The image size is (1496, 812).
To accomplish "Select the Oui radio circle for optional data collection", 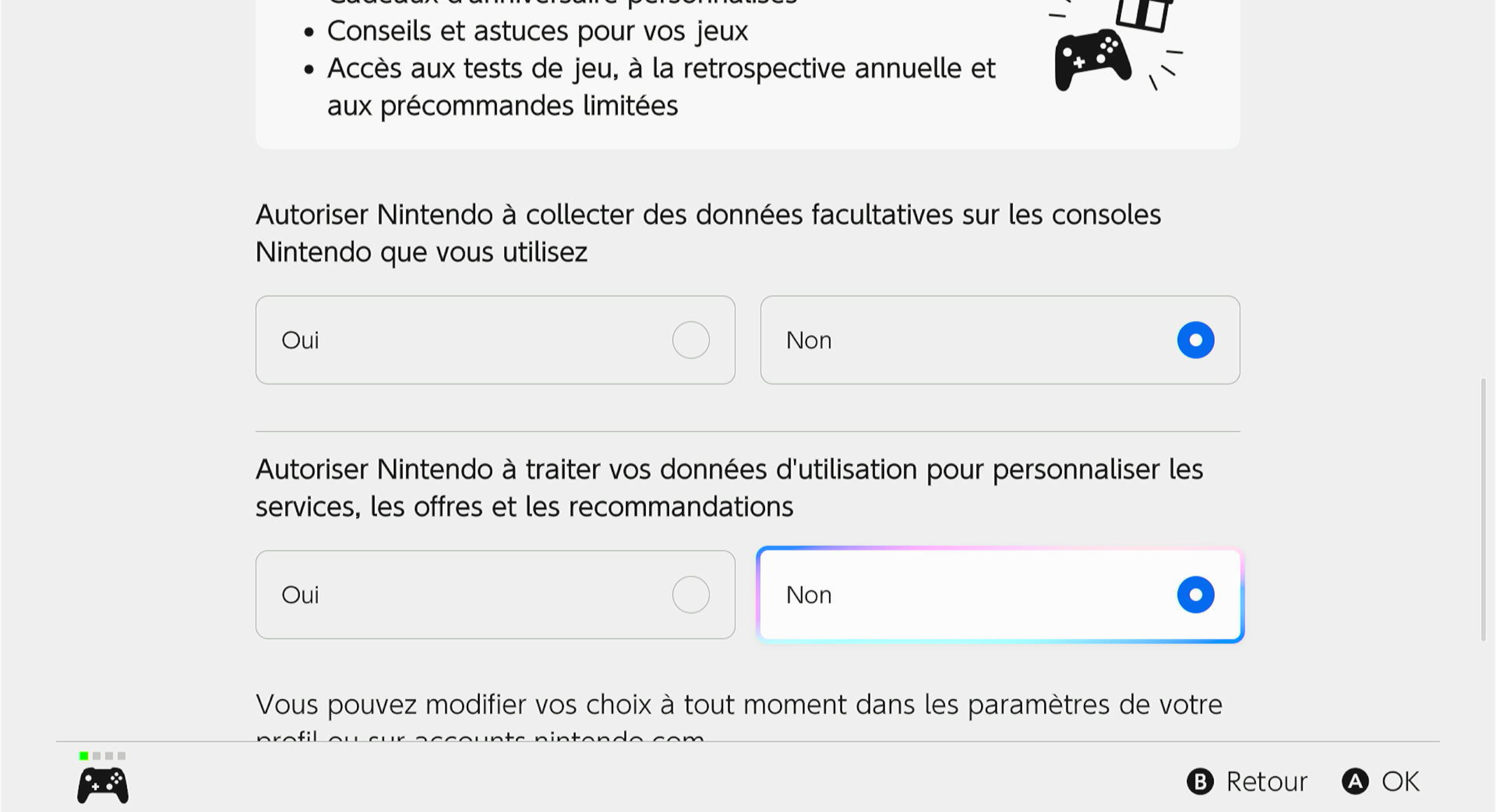I will click(x=691, y=340).
